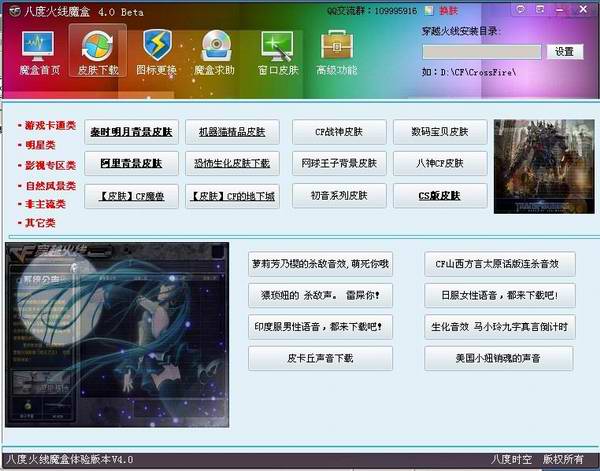Viewport: 600px width, 471px height.
Task: Open the 图标更换 icon changer
Action: pyautogui.click(x=156, y=53)
